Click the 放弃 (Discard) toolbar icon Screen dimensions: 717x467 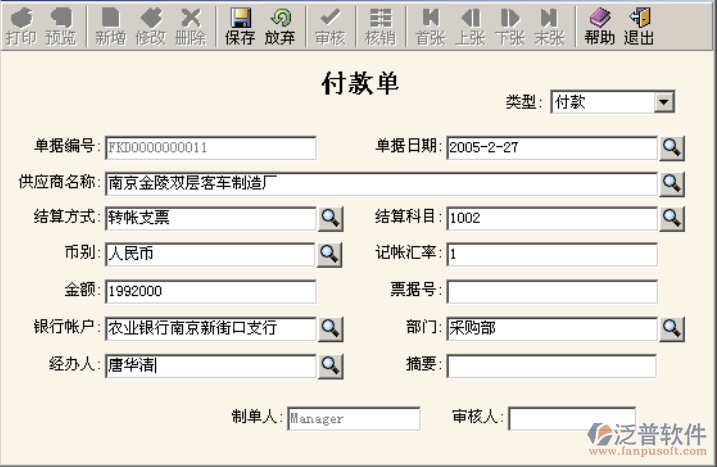(x=280, y=26)
